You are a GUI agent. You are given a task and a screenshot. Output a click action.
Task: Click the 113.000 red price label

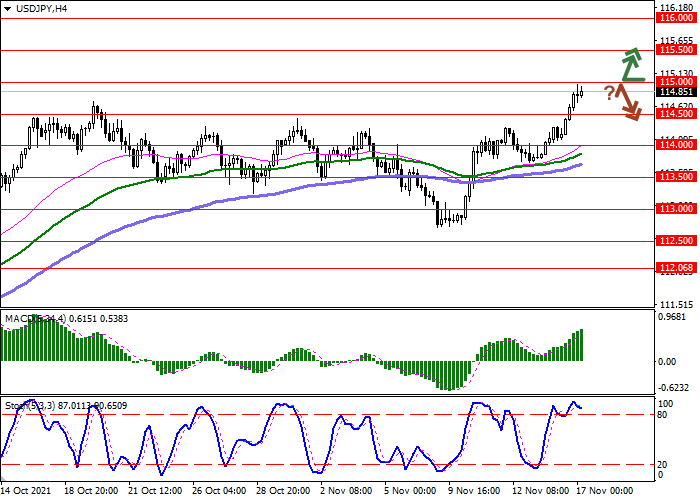click(676, 209)
